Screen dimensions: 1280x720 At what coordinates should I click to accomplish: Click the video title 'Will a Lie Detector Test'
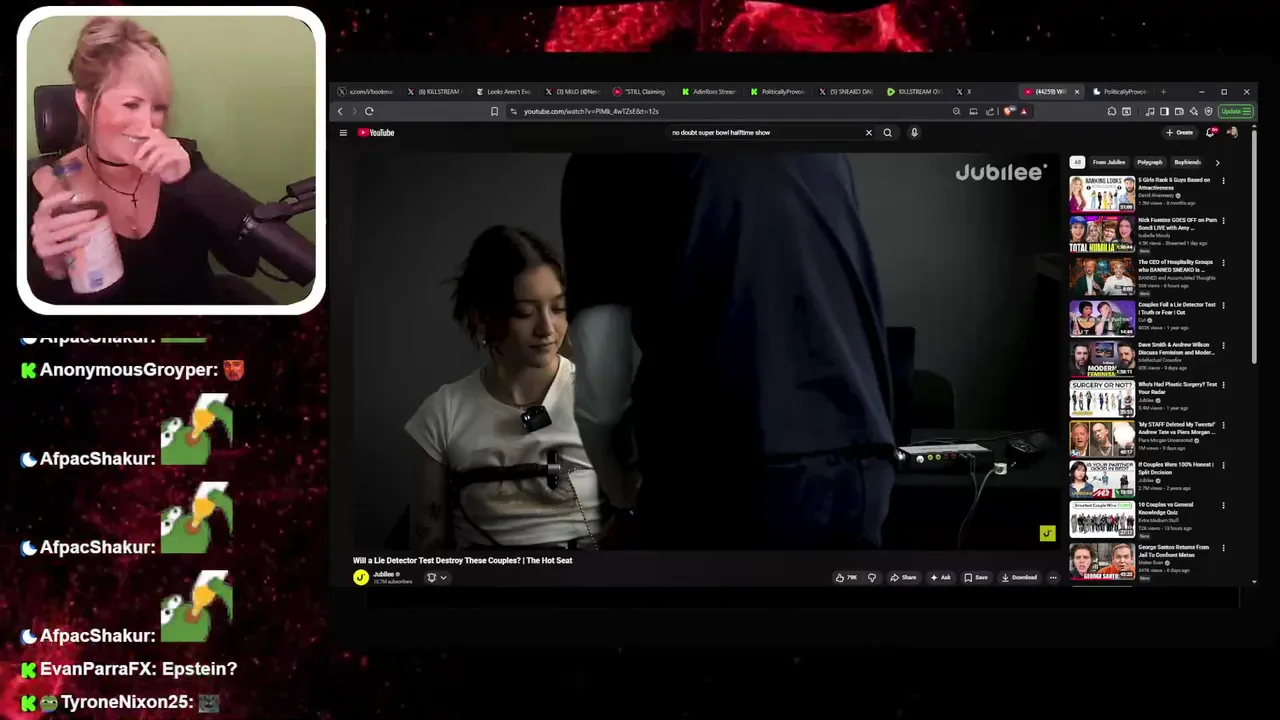tap(462, 560)
